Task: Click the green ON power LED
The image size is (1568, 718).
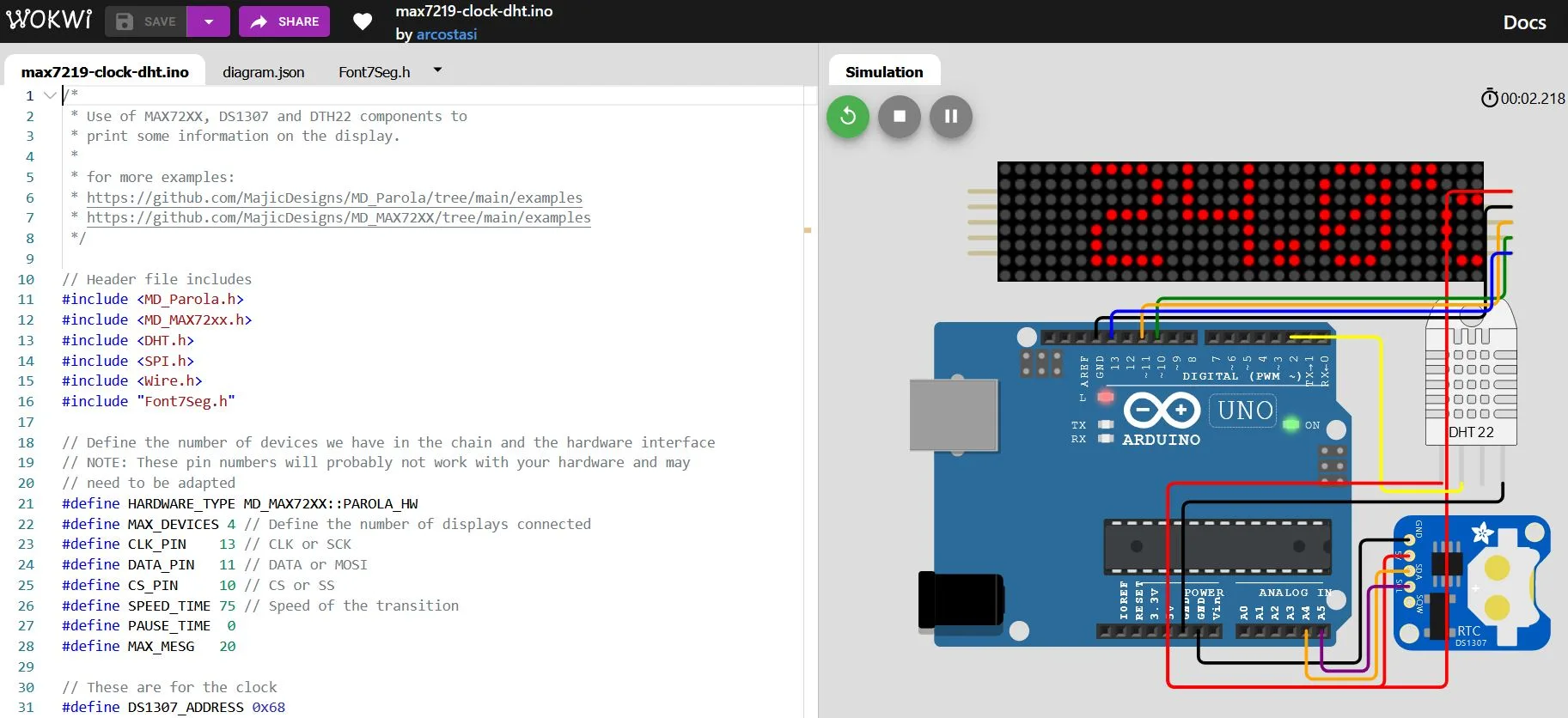Action: (x=1290, y=424)
